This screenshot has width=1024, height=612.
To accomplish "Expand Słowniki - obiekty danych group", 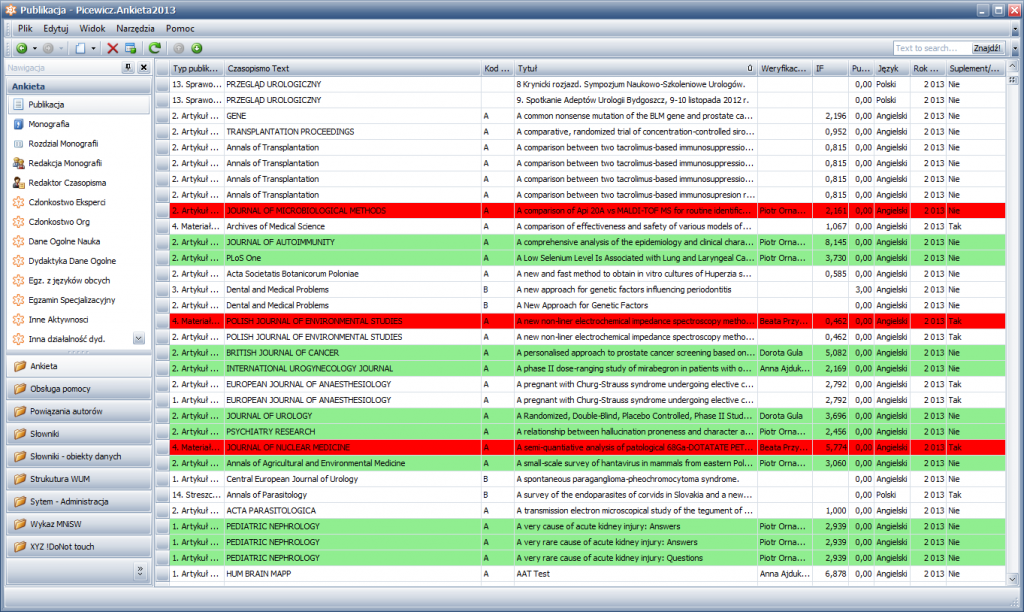I will point(79,457).
